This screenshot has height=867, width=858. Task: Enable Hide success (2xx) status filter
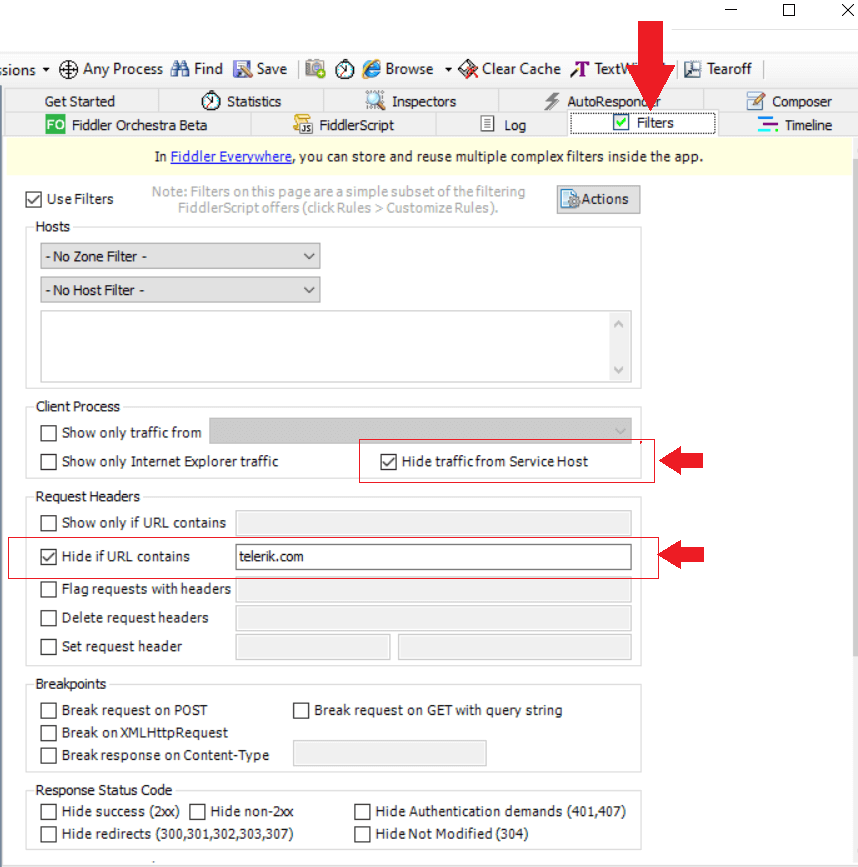(x=47, y=811)
